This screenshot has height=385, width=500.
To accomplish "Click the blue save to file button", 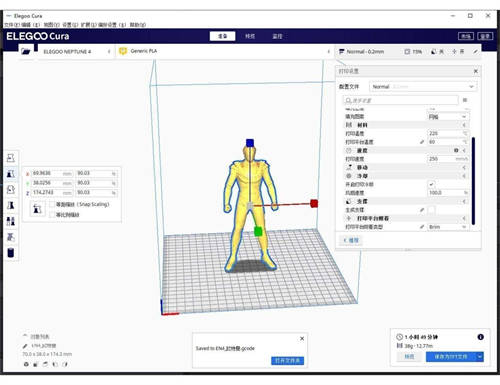I will tap(451, 357).
